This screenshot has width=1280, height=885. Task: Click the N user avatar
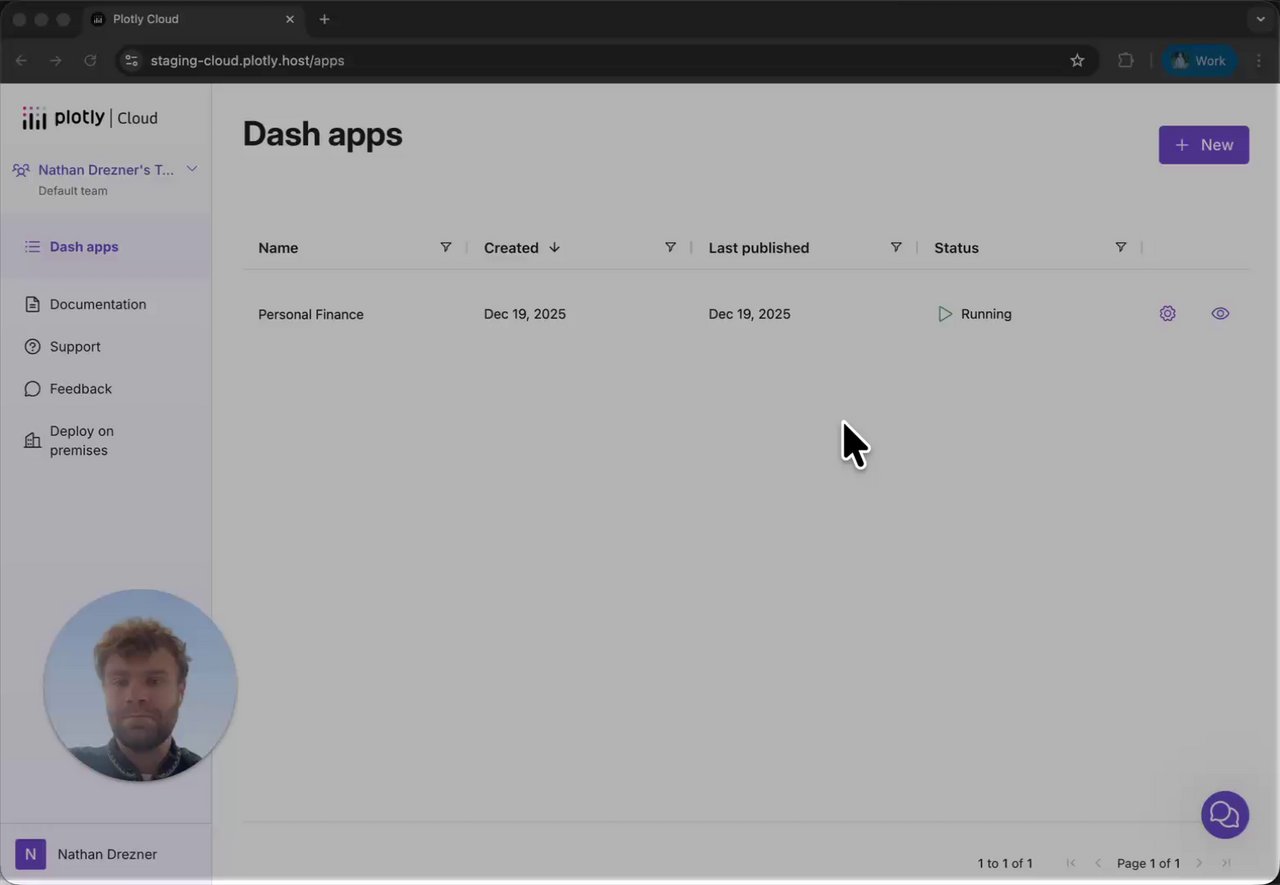[30, 854]
